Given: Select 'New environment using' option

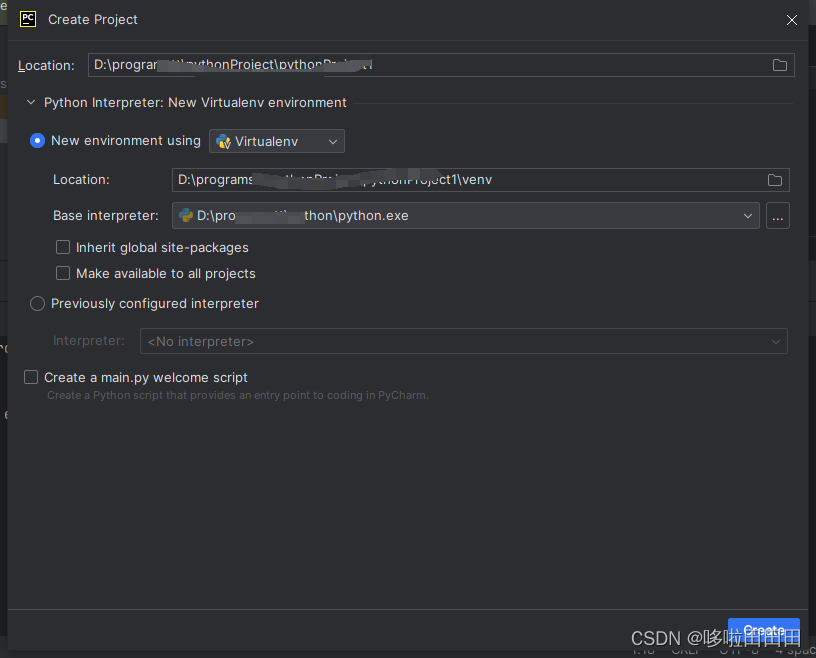Looking at the screenshot, I should [37, 140].
